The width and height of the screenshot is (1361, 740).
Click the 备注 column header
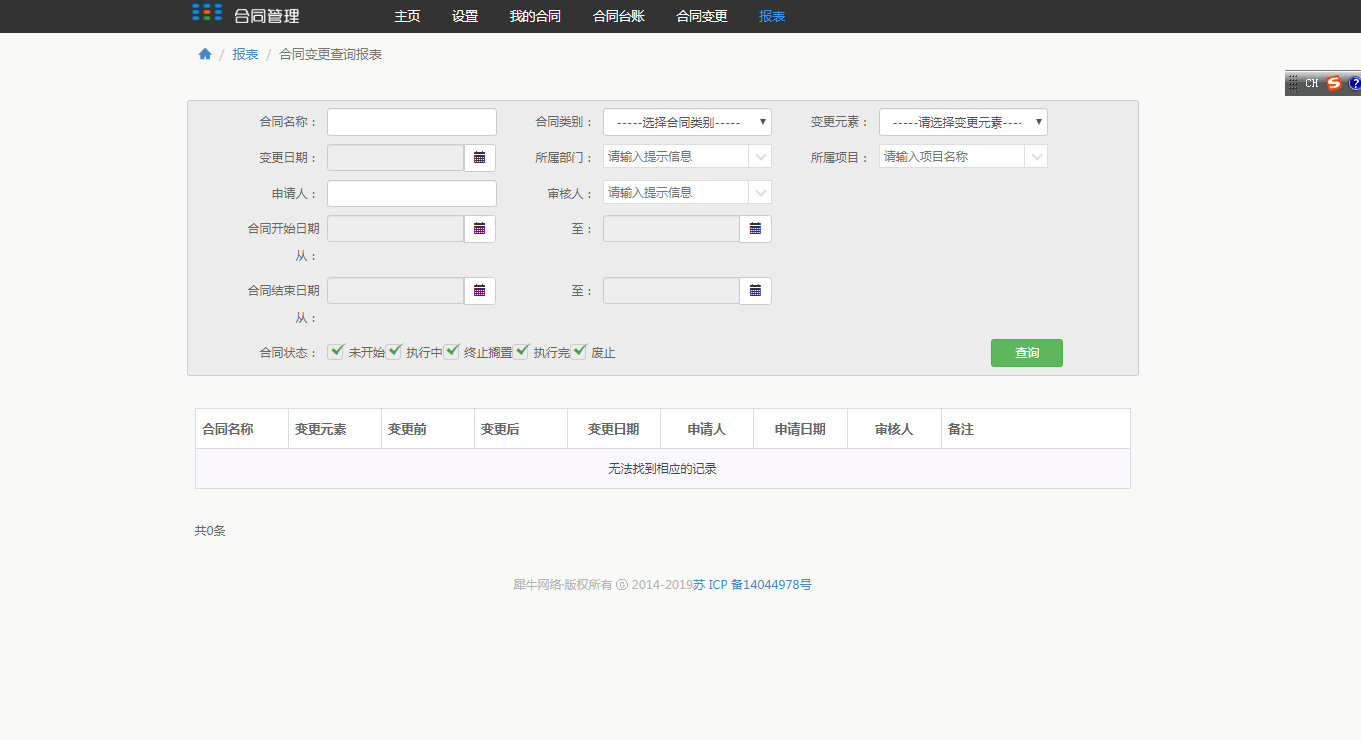pyautogui.click(x=1035, y=429)
